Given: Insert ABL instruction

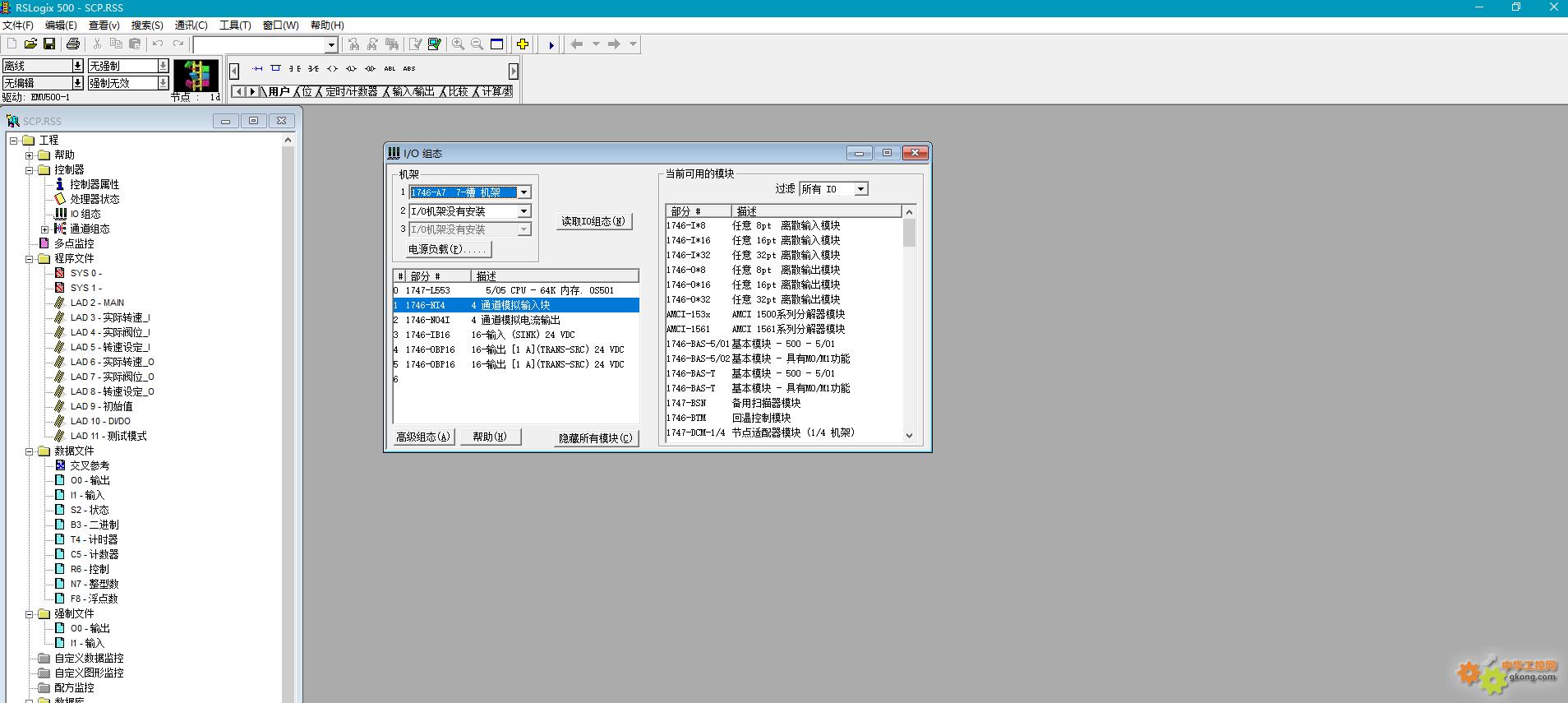Looking at the screenshot, I should point(390,68).
